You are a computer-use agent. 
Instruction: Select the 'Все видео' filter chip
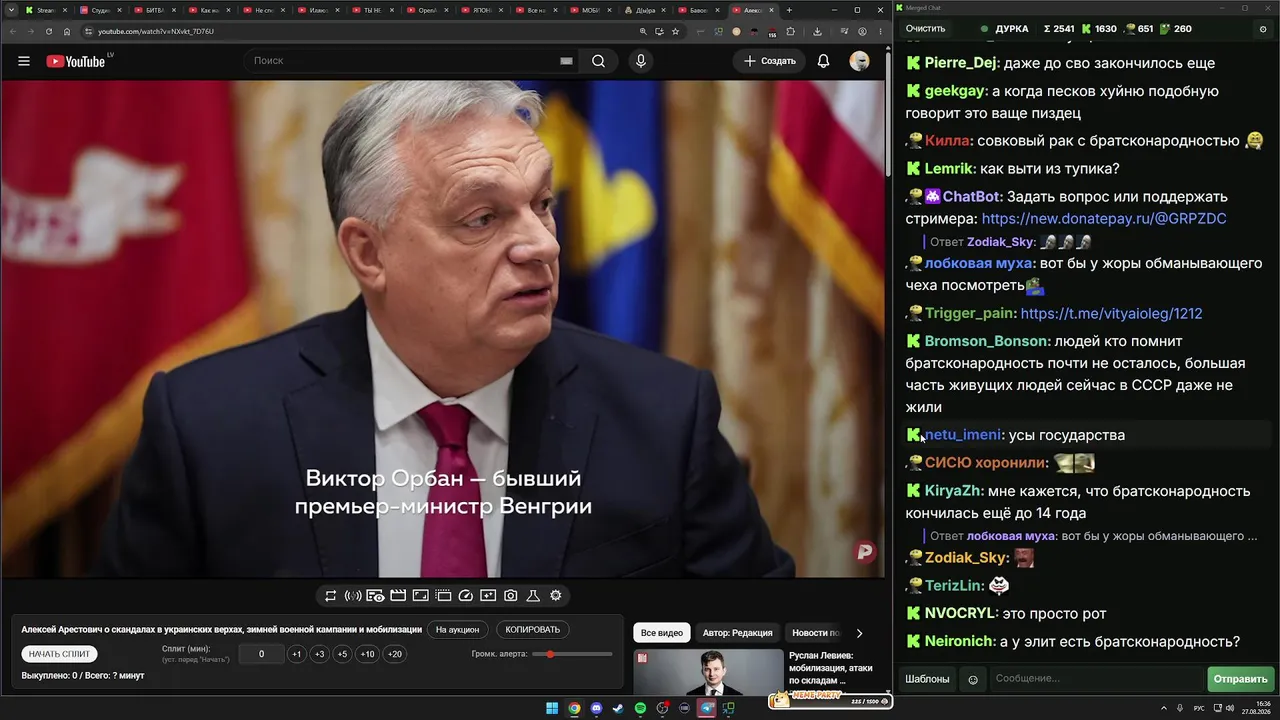(x=662, y=633)
